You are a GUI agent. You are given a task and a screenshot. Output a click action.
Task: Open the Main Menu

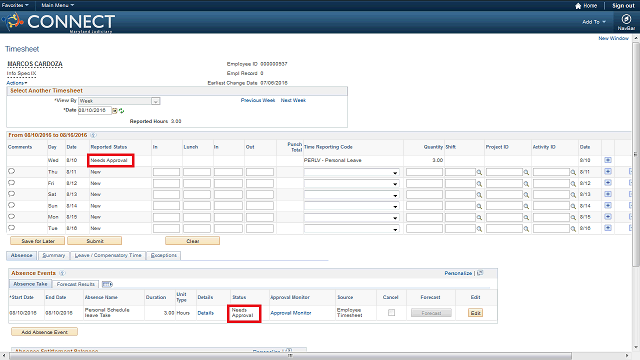(58, 5)
